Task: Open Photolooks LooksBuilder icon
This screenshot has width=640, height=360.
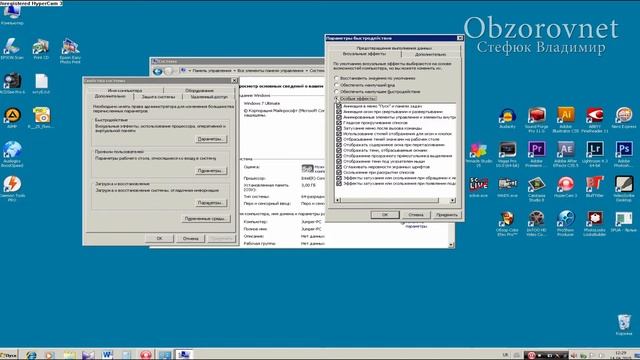Action: tap(595, 223)
